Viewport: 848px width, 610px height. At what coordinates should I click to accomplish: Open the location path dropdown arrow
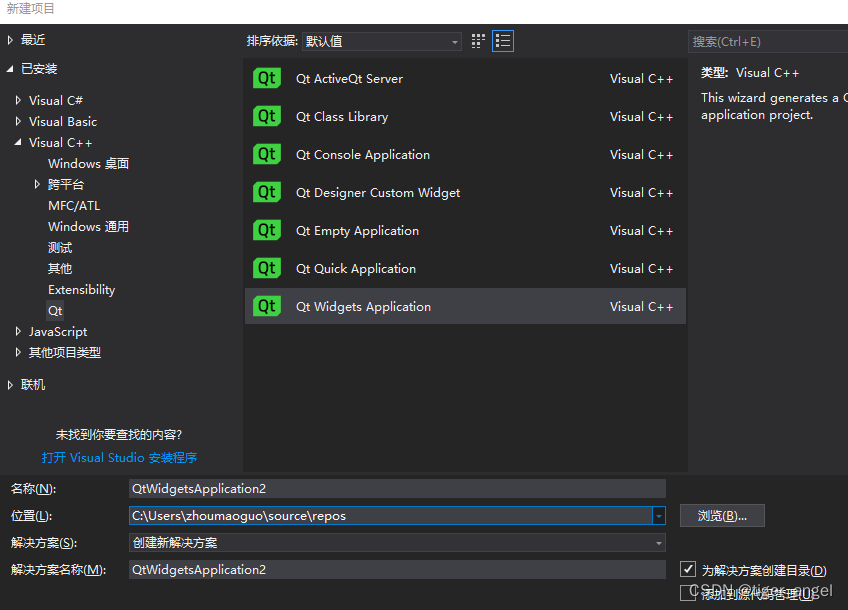pos(659,516)
